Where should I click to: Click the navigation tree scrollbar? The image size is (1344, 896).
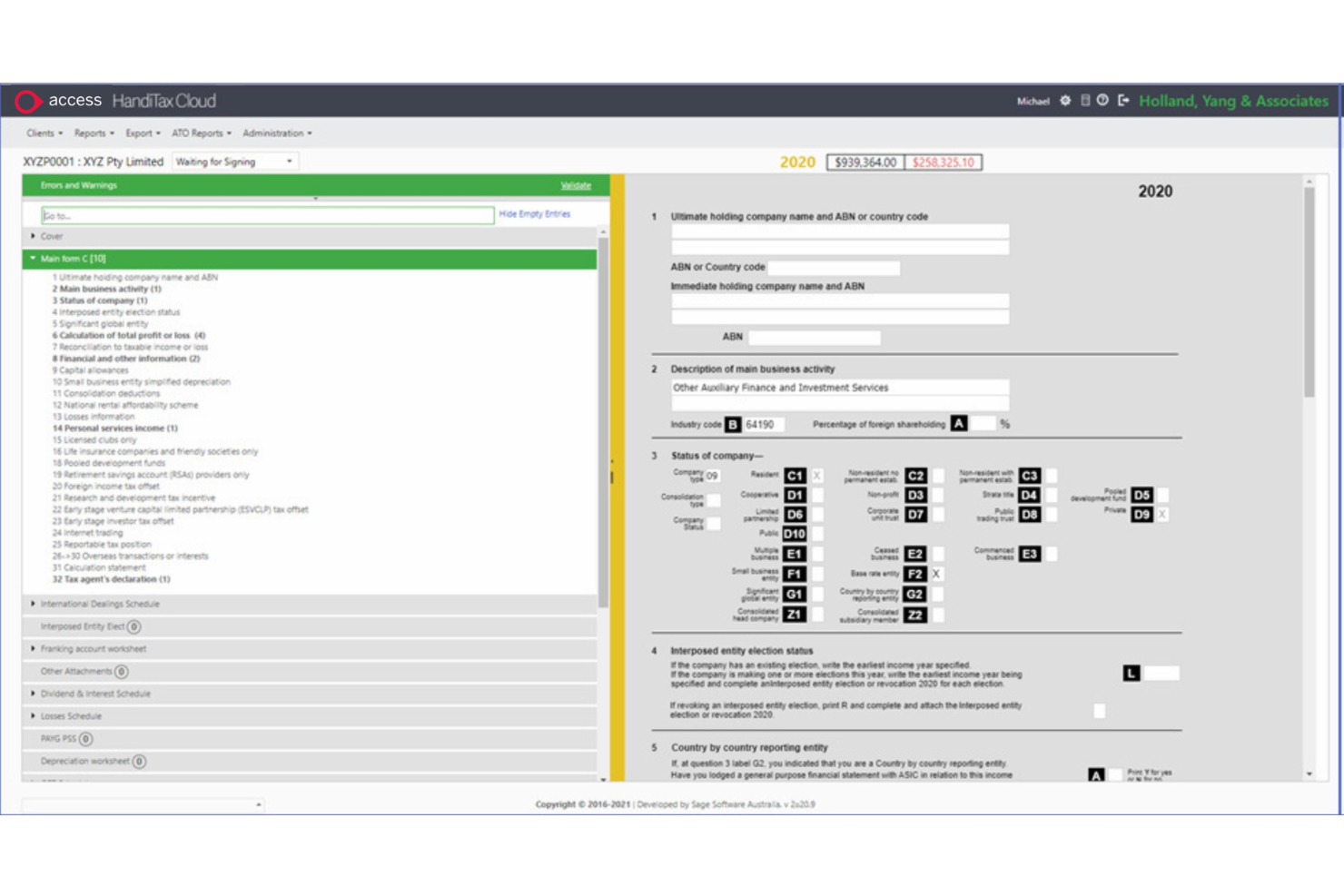[x=603, y=422]
